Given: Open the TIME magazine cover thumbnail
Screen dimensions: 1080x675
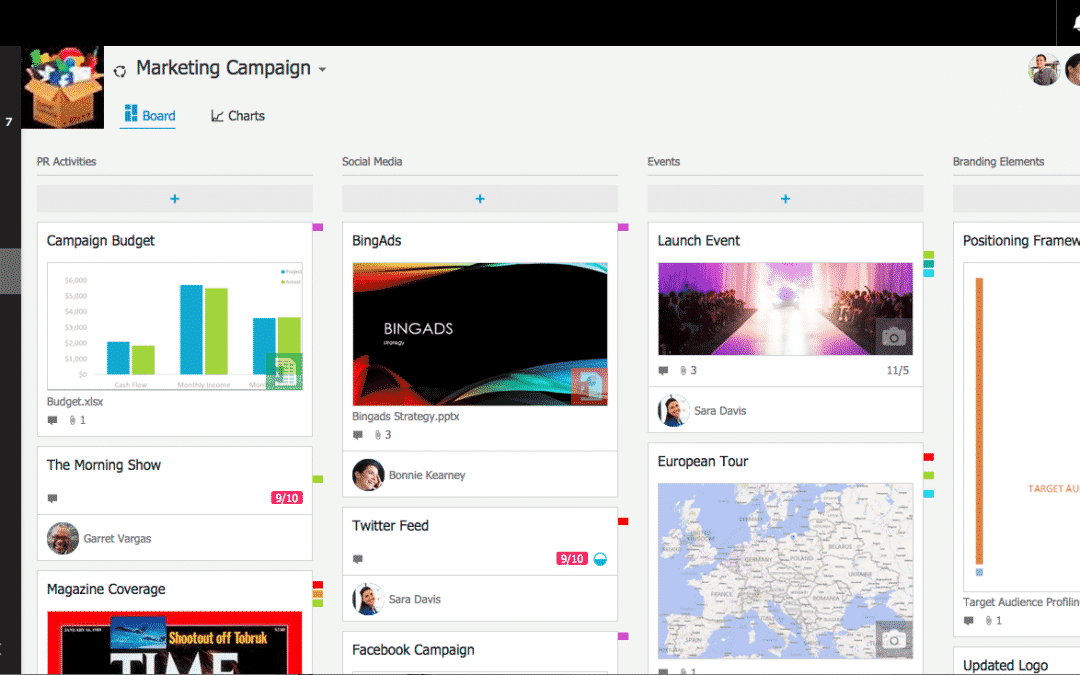Looking at the screenshot, I should pyautogui.click(x=175, y=643).
